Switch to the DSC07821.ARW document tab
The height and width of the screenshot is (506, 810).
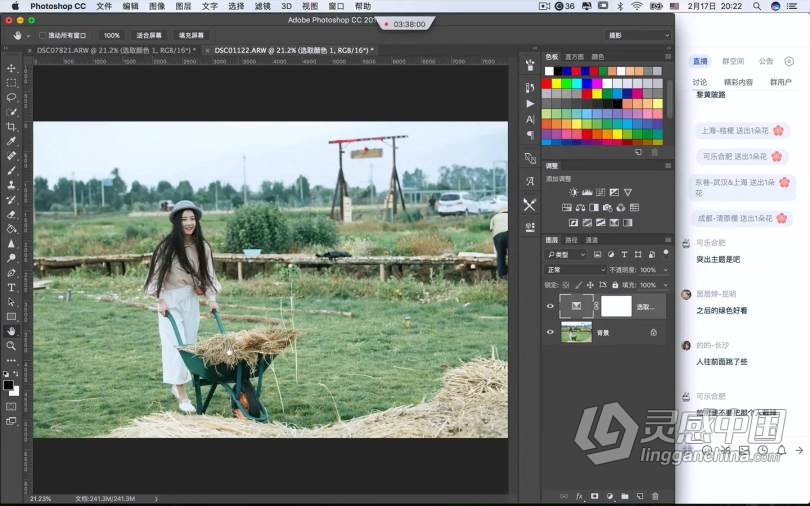pyautogui.click(x=116, y=51)
